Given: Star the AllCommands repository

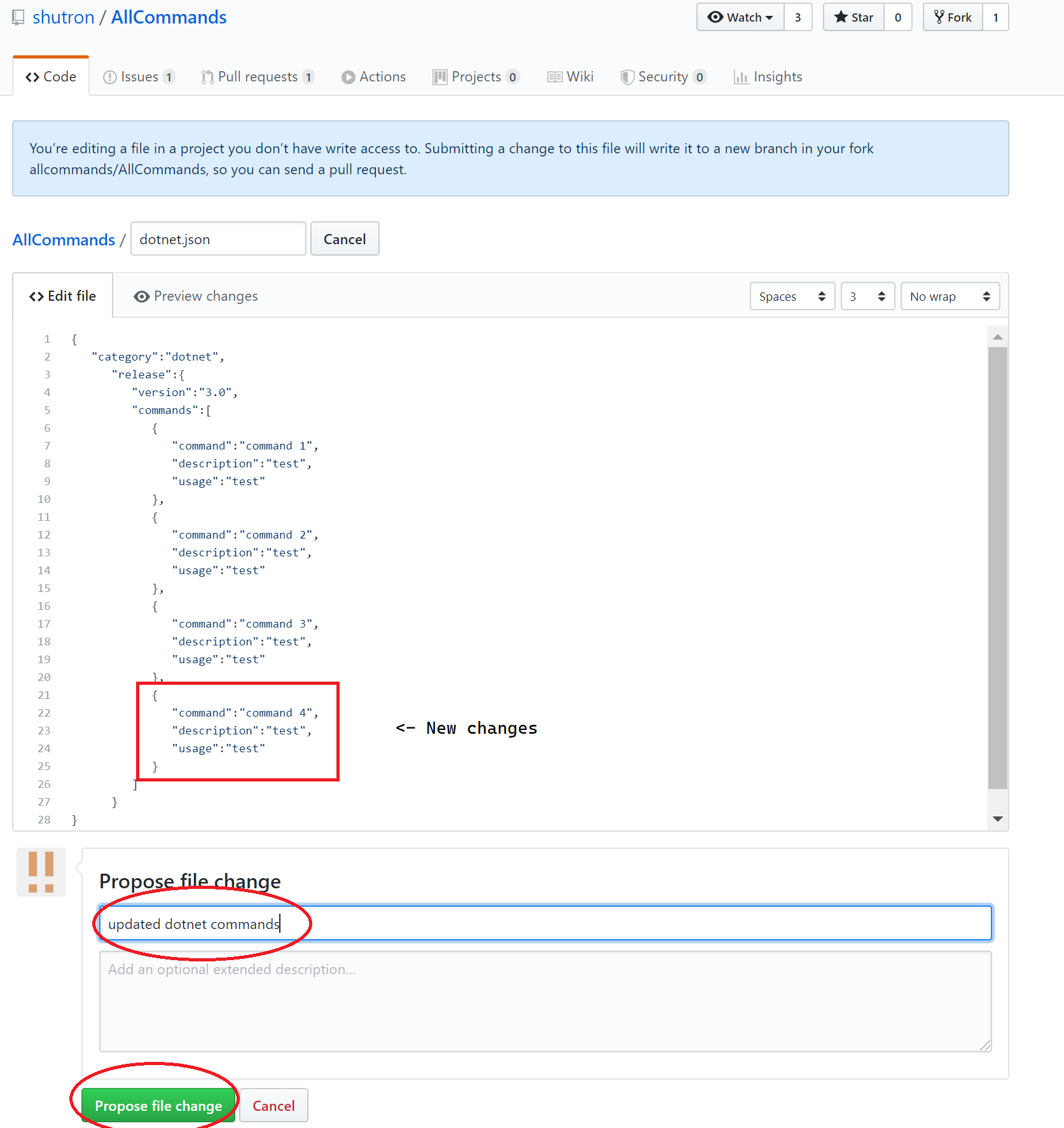Looking at the screenshot, I should [x=853, y=17].
